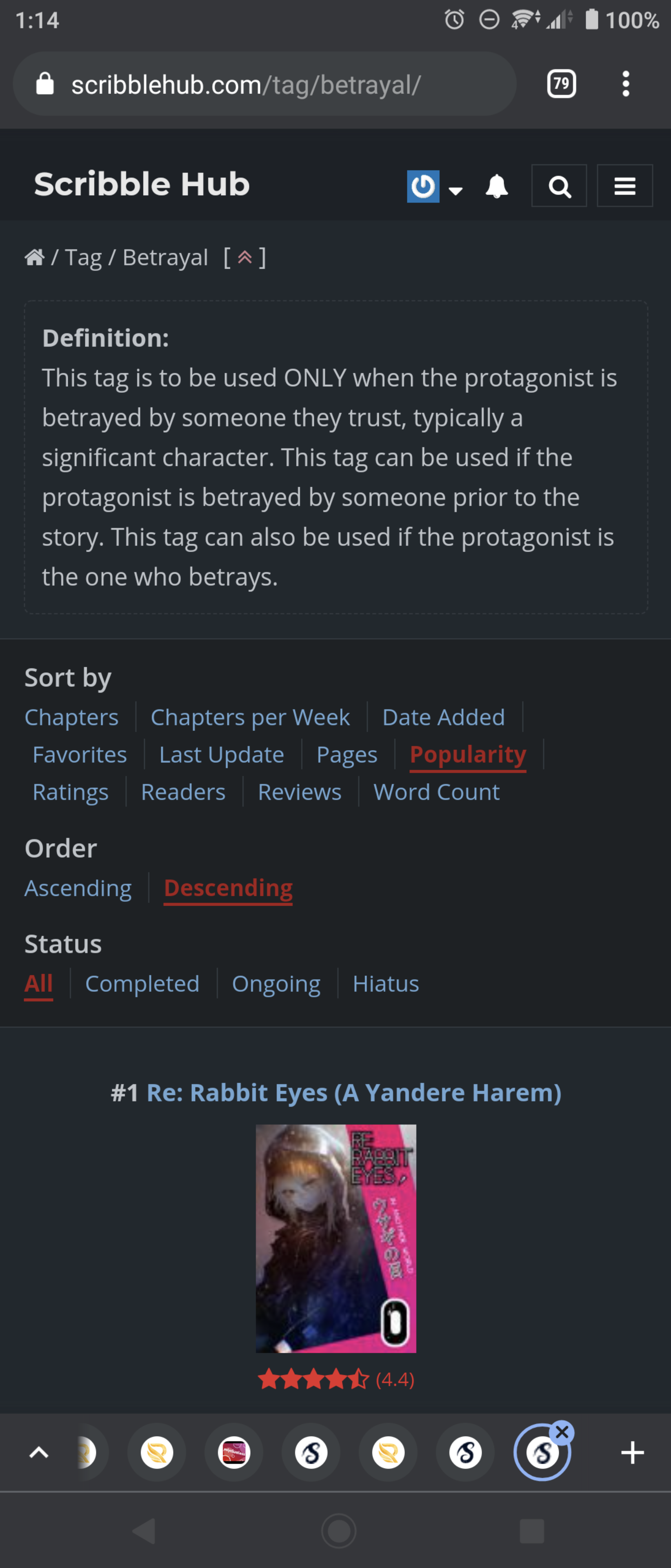This screenshot has height=1568, width=671.
Task: Sort by Last Update
Action: click(x=222, y=755)
